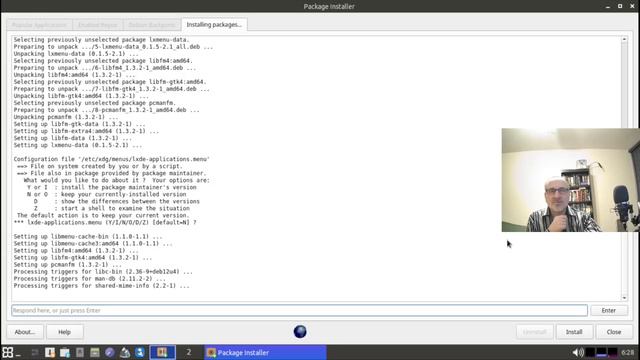Screen dimensions: 640x360
Task: Click the 'Setting up libmenu-cache-bin' line
Action: click(x=88, y=236)
